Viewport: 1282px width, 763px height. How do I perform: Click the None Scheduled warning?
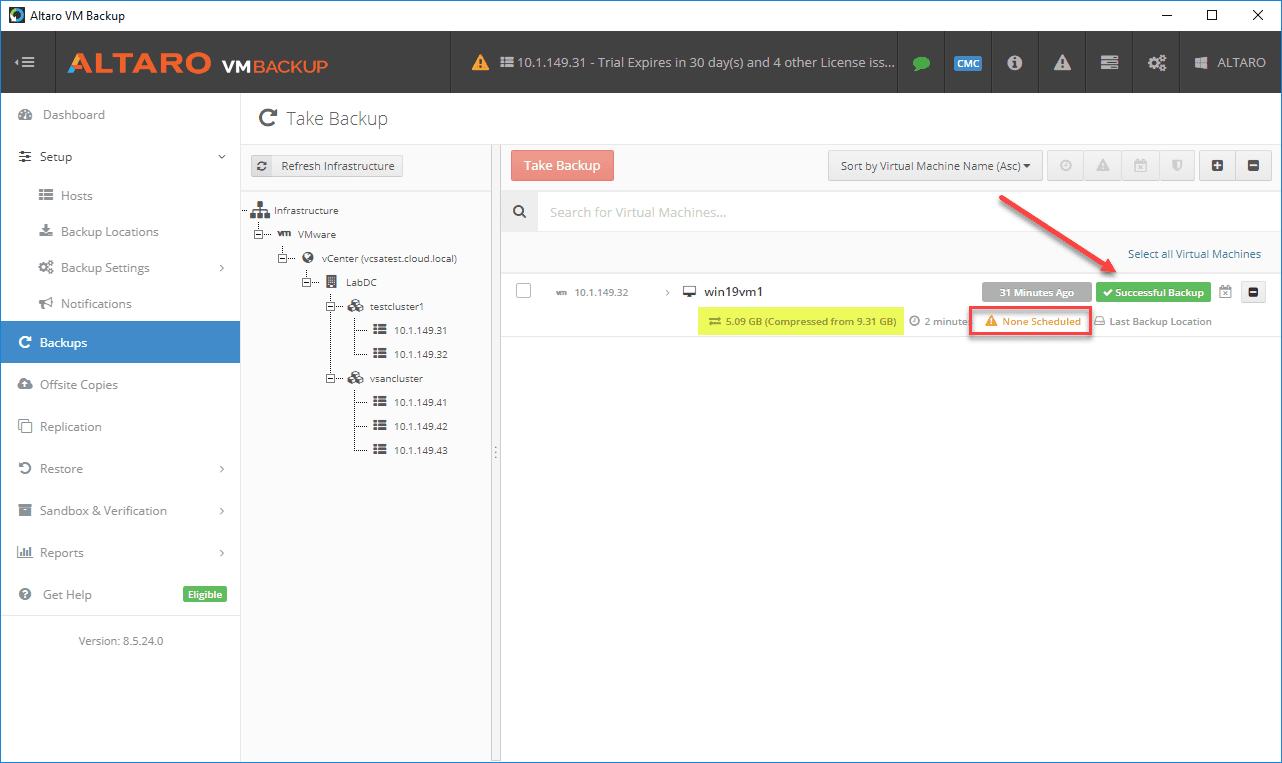(x=1030, y=321)
